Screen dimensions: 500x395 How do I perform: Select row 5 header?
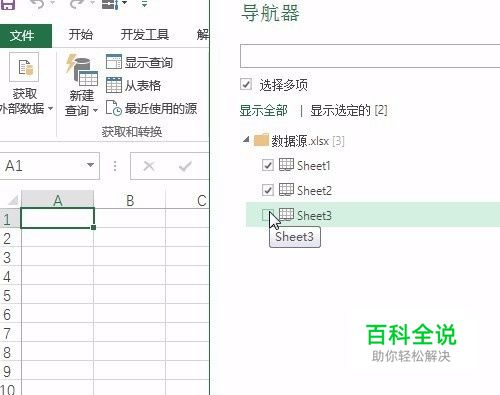click(x=10, y=295)
